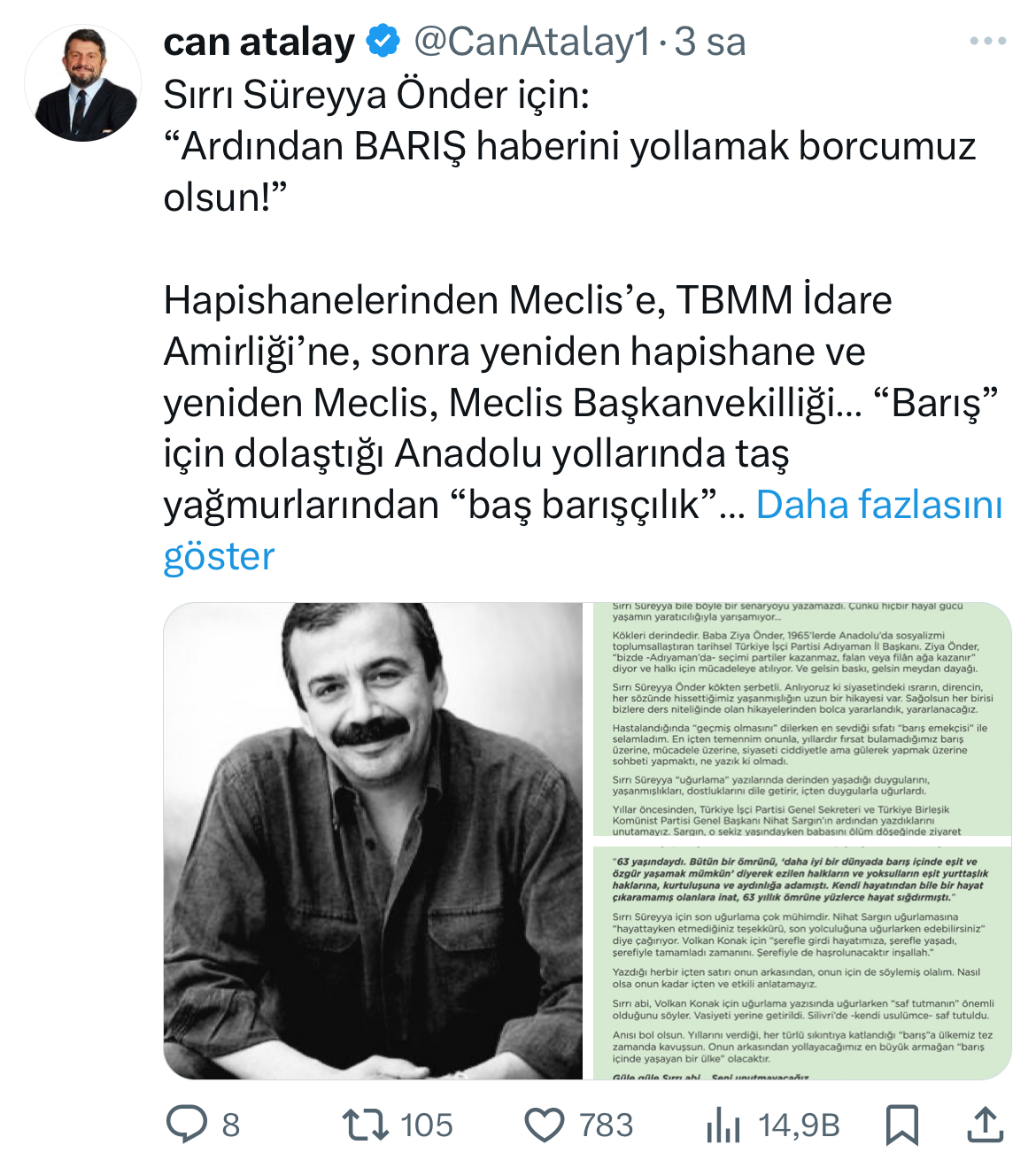Click the display name can atalay
1036x1168 pixels.
coord(259,42)
